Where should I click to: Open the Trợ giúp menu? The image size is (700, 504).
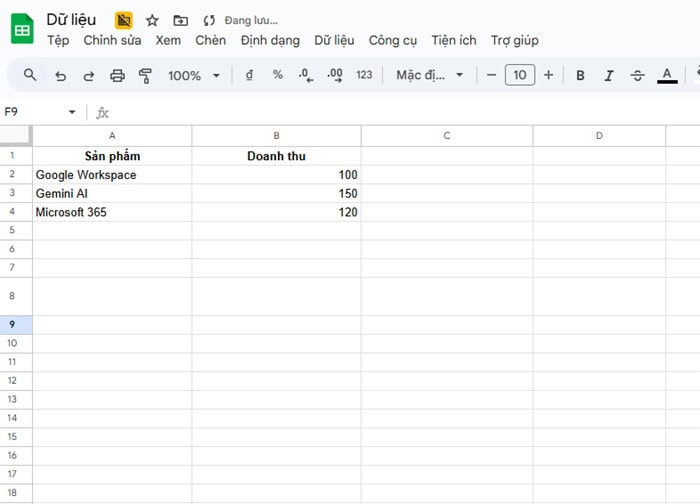(x=515, y=41)
